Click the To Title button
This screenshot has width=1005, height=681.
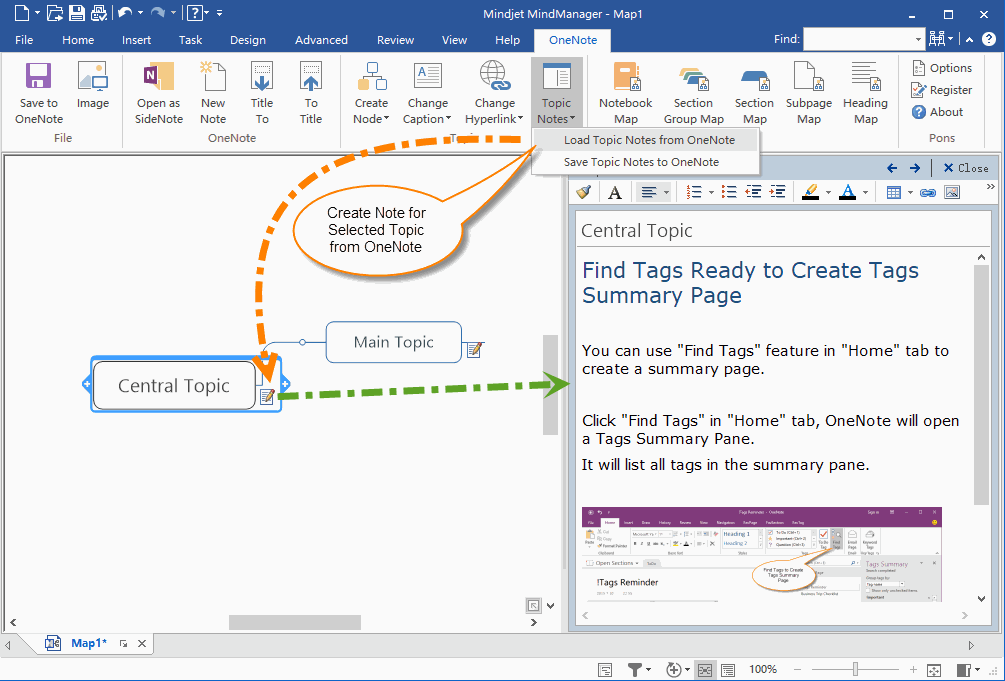(x=311, y=93)
